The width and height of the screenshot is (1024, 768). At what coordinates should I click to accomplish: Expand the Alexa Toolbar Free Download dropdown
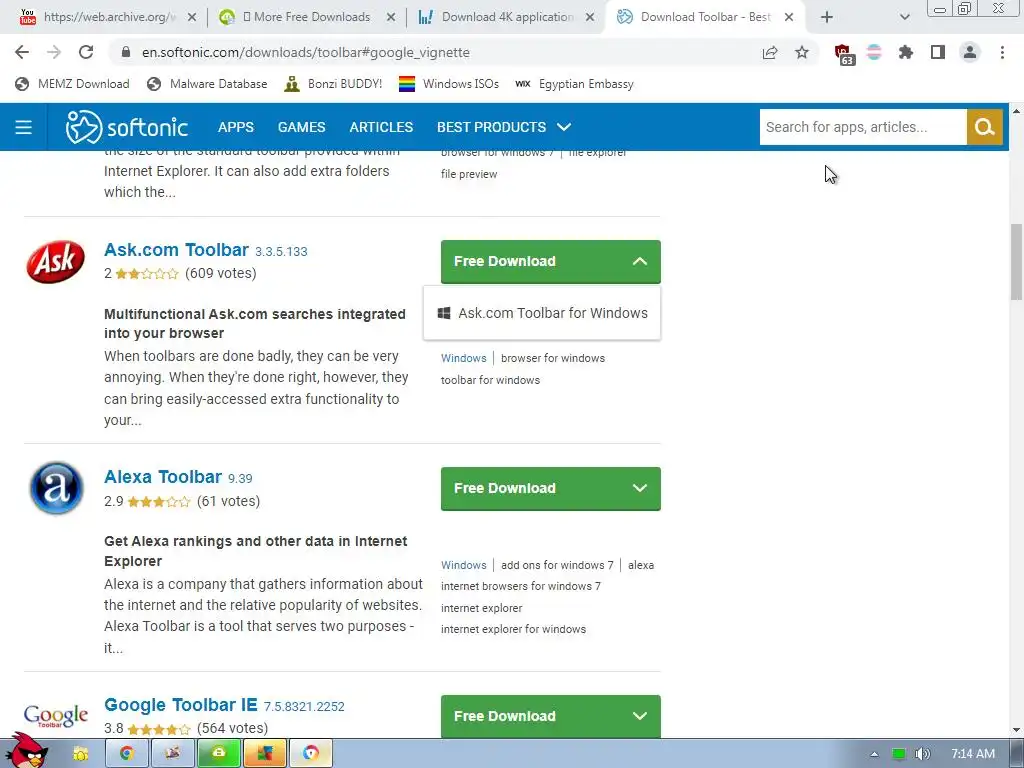pyautogui.click(x=551, y=488)
